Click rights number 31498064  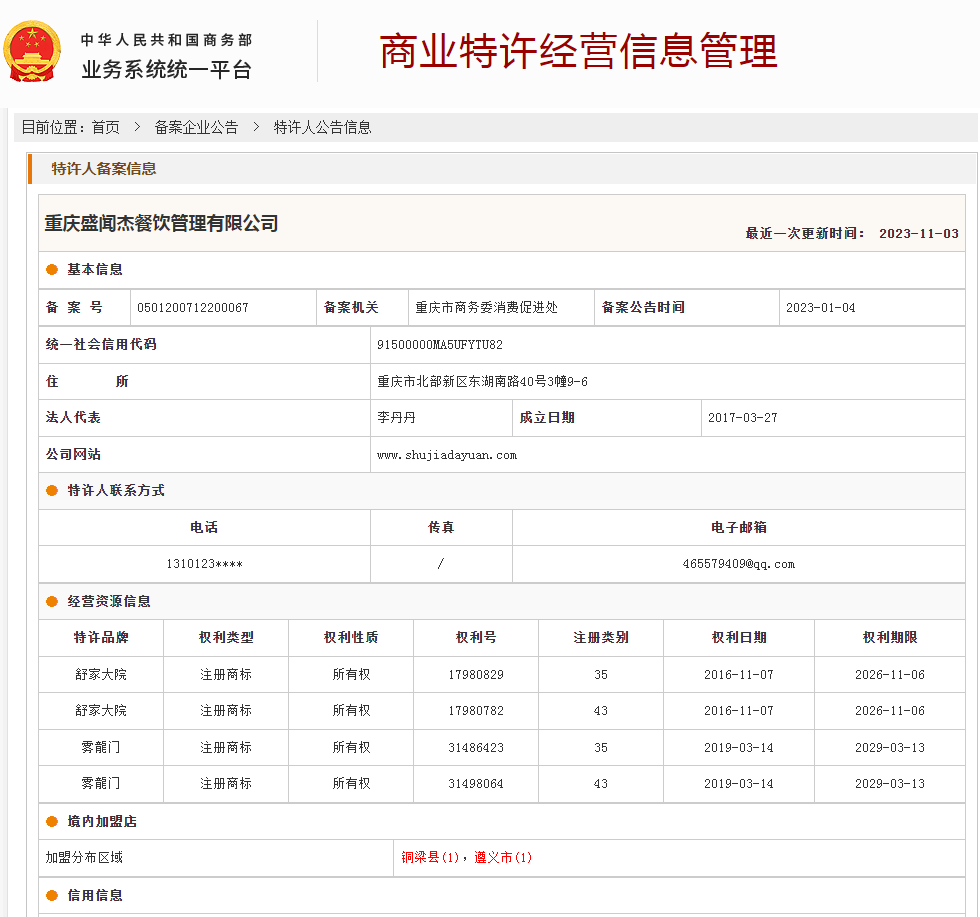pyautogui.click(x=476, y=784)
